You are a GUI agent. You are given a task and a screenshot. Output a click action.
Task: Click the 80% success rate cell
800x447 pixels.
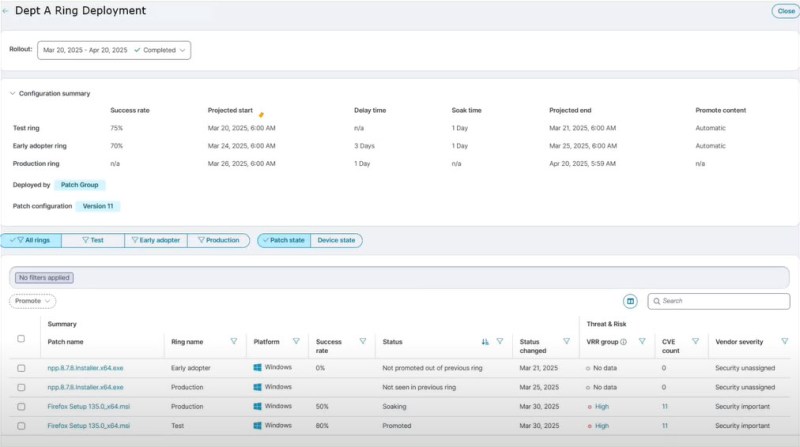click(322, 426)
